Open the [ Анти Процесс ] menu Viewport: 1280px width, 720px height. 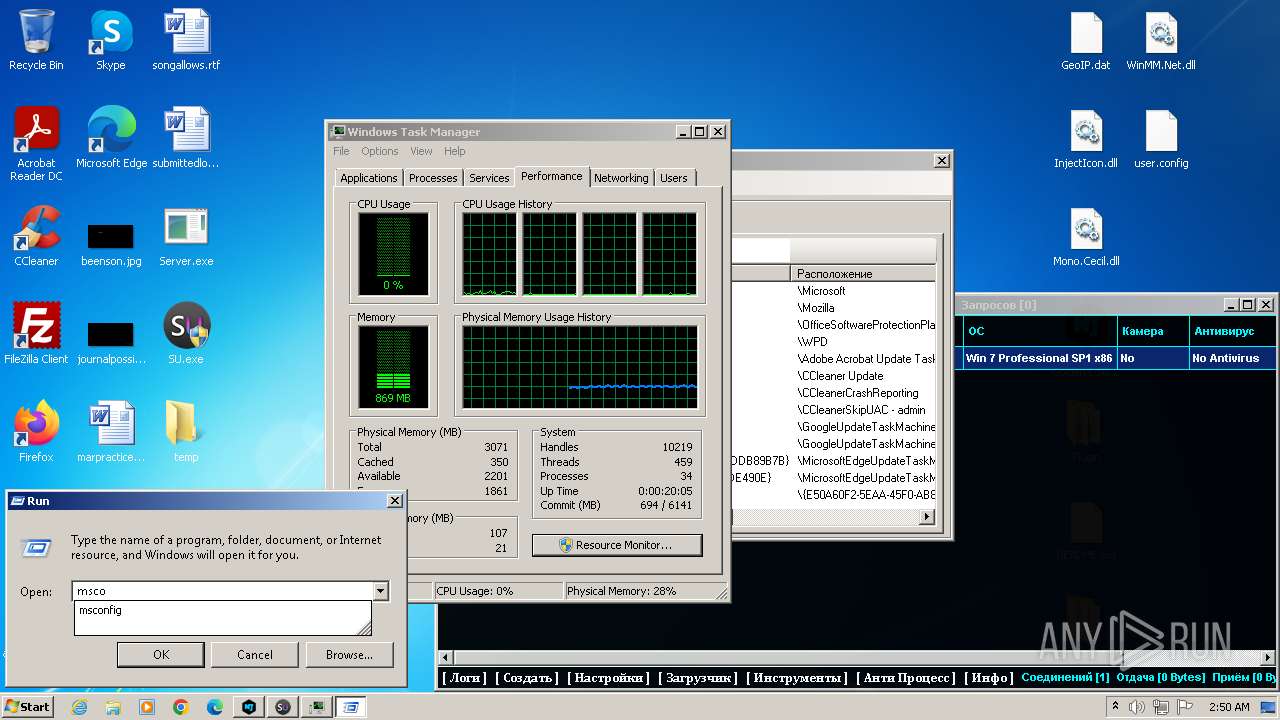point(906,677)
